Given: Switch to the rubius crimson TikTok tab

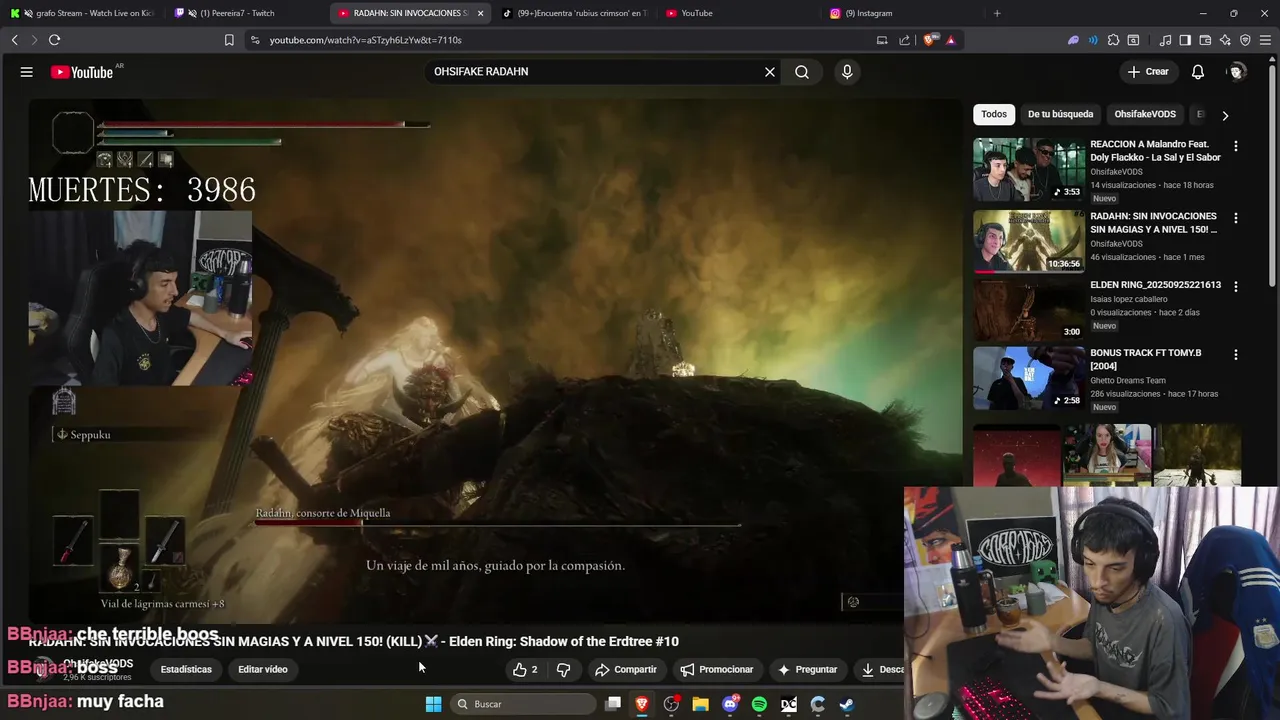Looking at the screenshot, I should tap(573, 13).
